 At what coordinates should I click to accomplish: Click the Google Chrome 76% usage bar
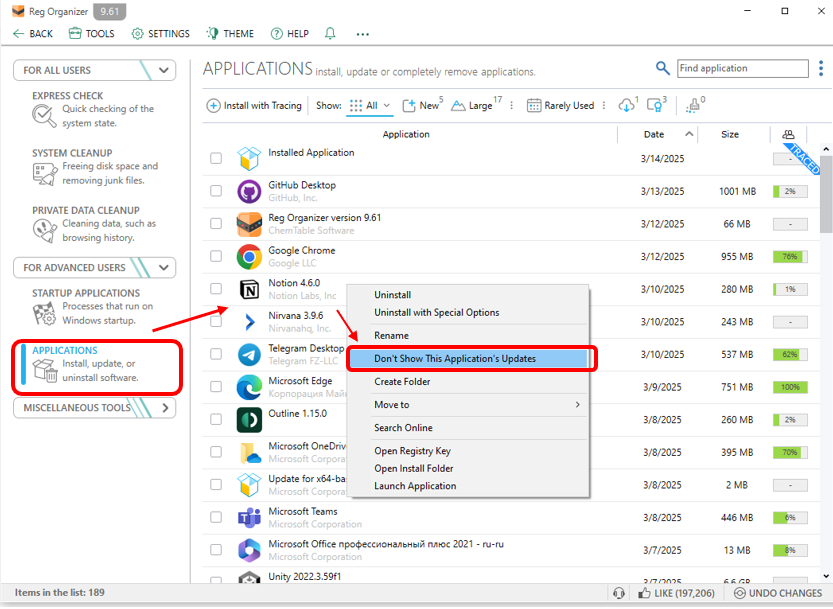[790, 257]
